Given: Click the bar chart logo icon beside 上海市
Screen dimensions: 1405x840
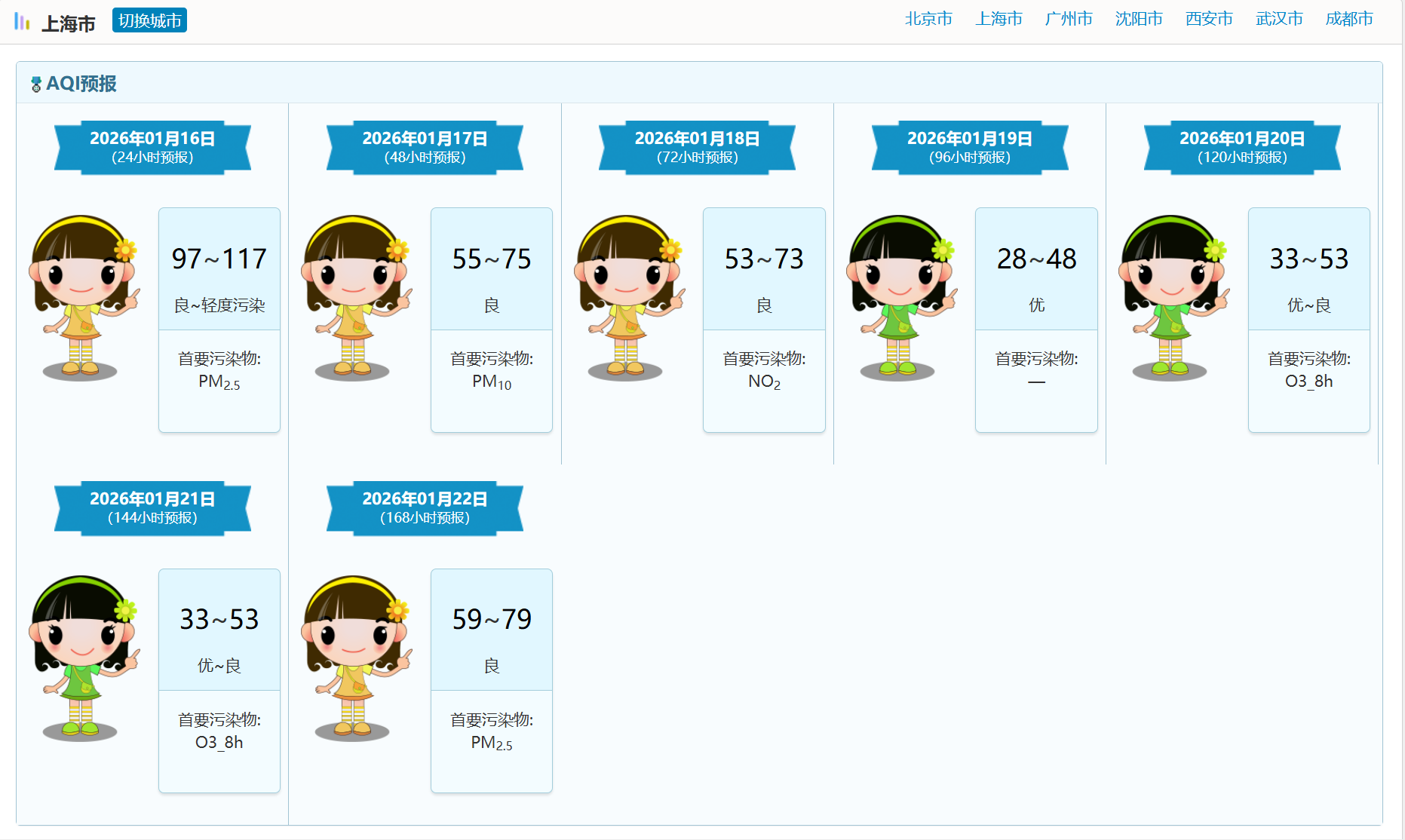Looking at the screenshot, I should click(x=23, y=22).
